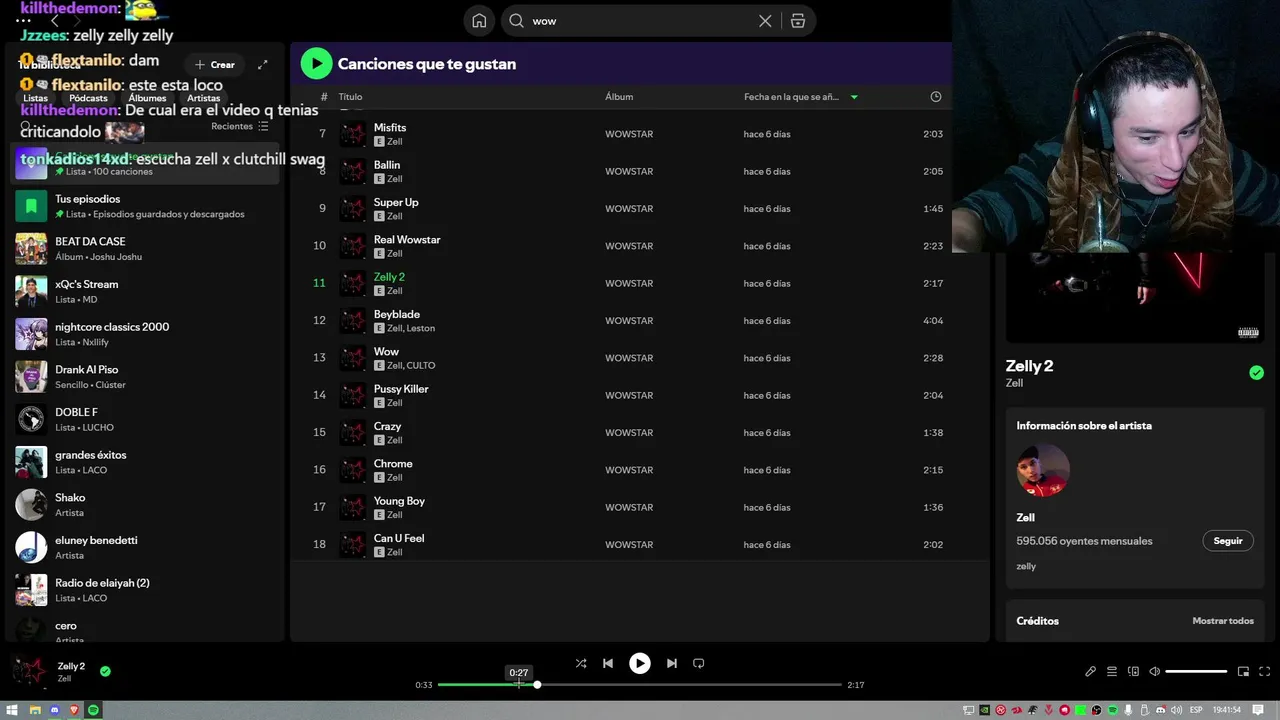Image resolution: width=1280 pixels, height=720 pixels.
Task: Click the Seguir button for Zell
Action: [1228, 541]
